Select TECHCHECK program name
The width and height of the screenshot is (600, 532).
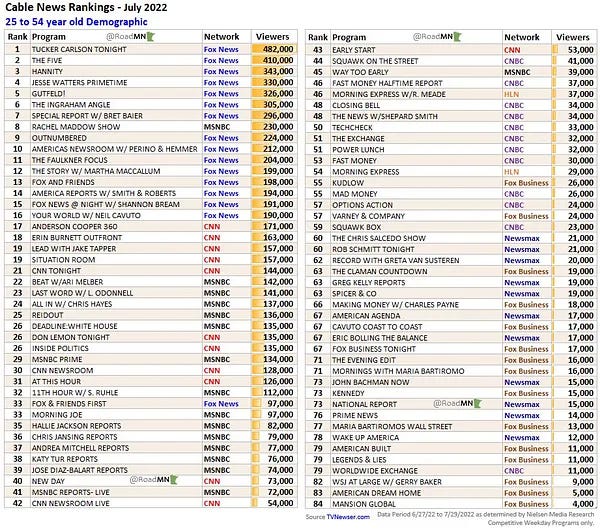[x=352, y=128]
